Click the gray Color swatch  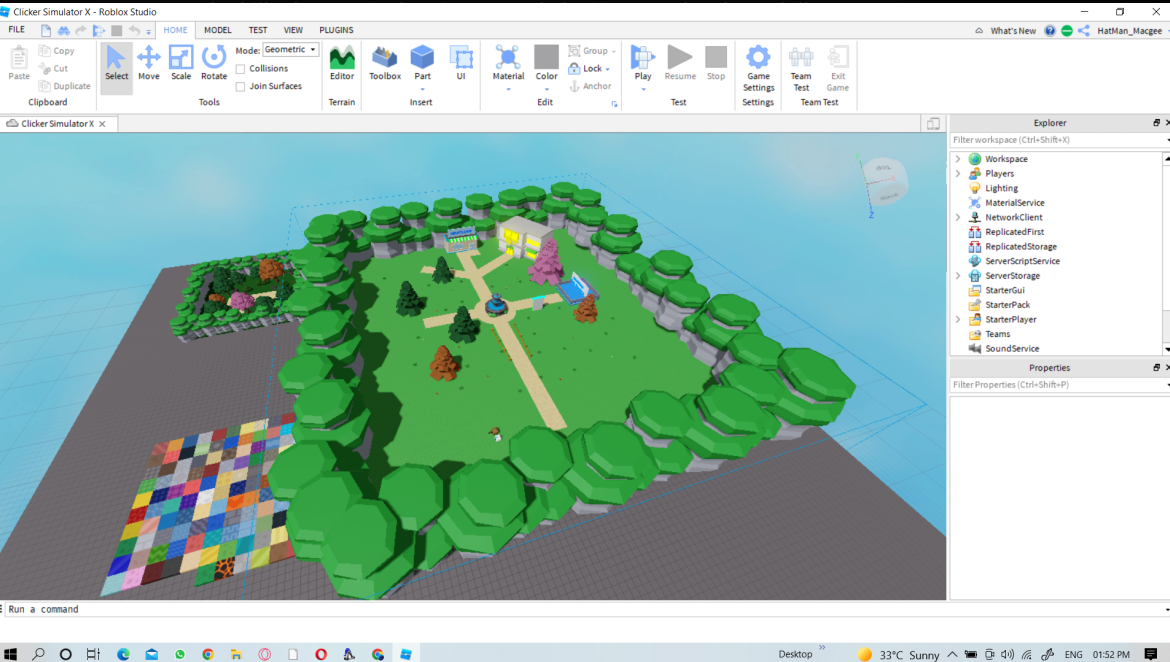pos(546,57)
